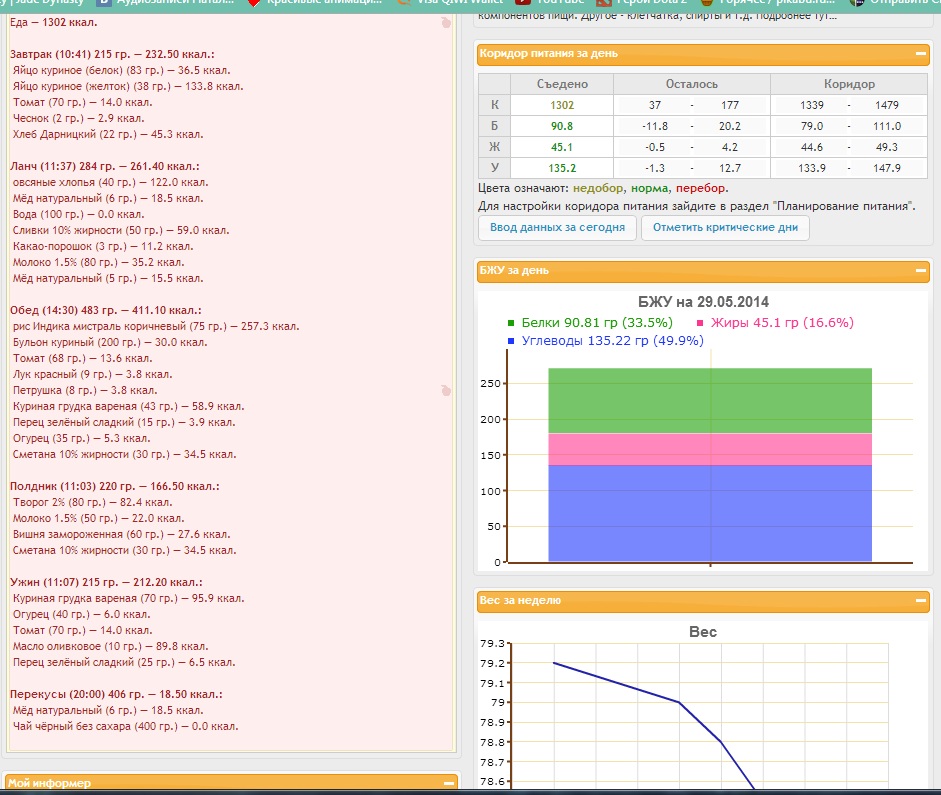Screen dimensions: 941x795
Task: Click the blue carbohydrate segment of the chart
Action: (x=710, y=512)
